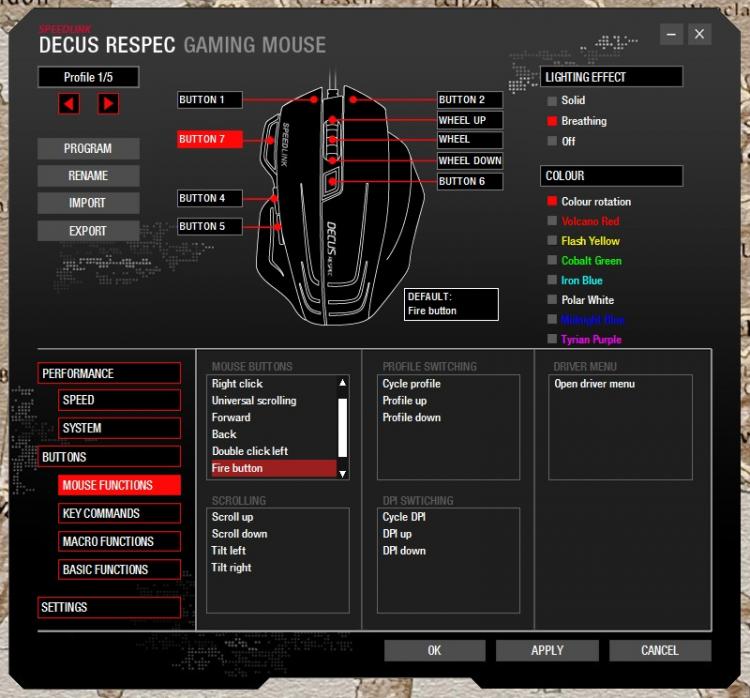
Task: Click the EXPORT button
Action: [x=88, y=231]
